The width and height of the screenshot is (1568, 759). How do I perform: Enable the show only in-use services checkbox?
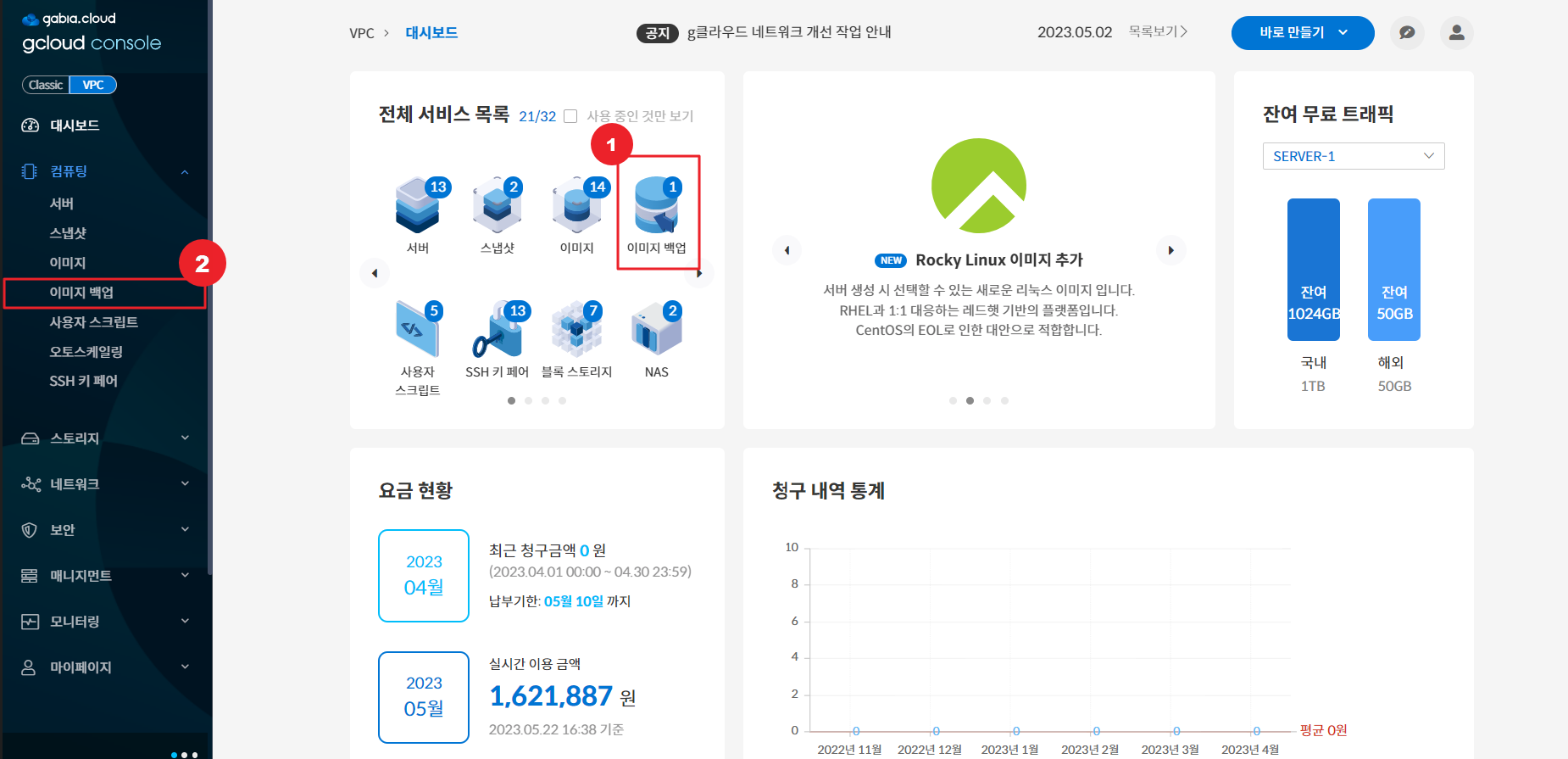point(571,116)
